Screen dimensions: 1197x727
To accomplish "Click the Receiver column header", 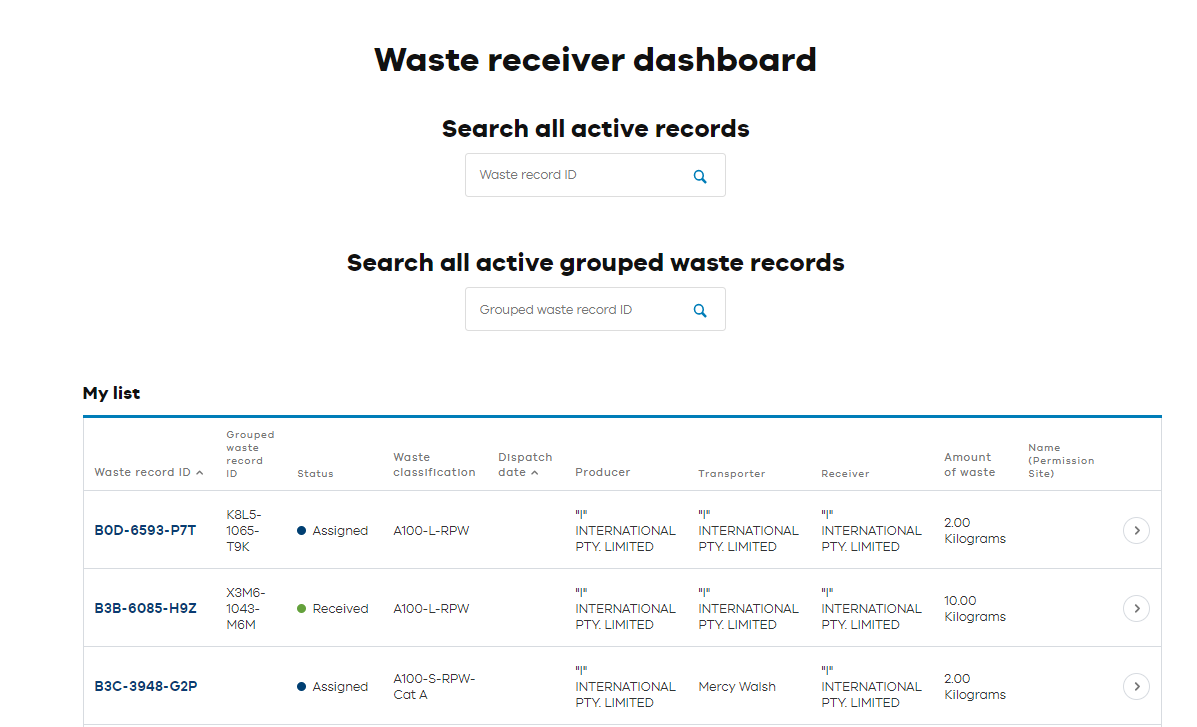I will [x=845, y=473].
